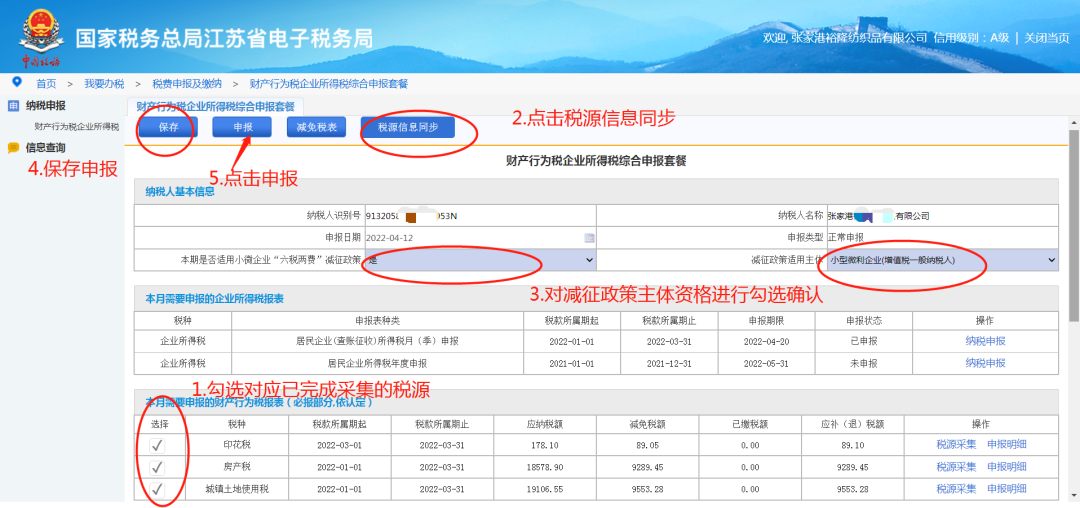This screenshot has width=1080, height=508.
Task: Open 纳税申报 link for 月(季)申报 row
Action: tap(985, 341)
